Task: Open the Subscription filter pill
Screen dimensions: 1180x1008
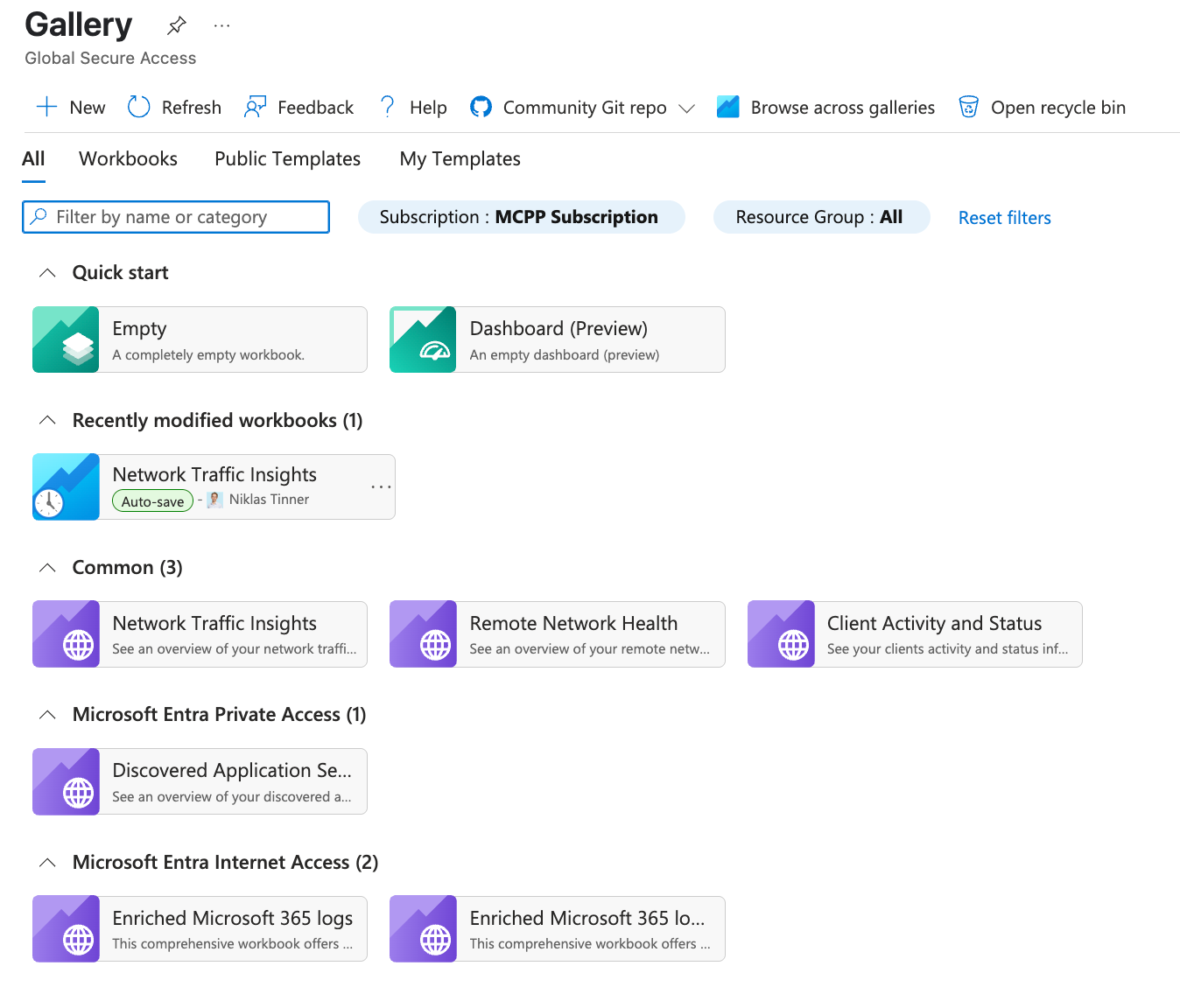Action: [522, 217]
